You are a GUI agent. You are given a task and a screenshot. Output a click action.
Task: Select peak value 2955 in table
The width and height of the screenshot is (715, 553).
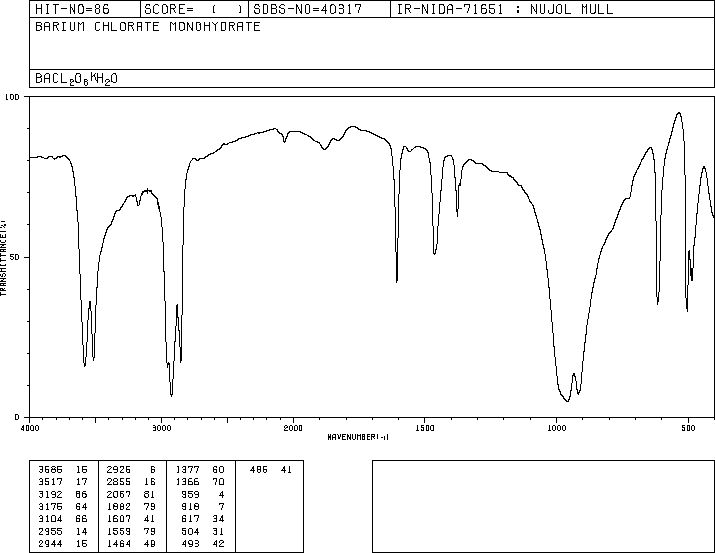50,532
